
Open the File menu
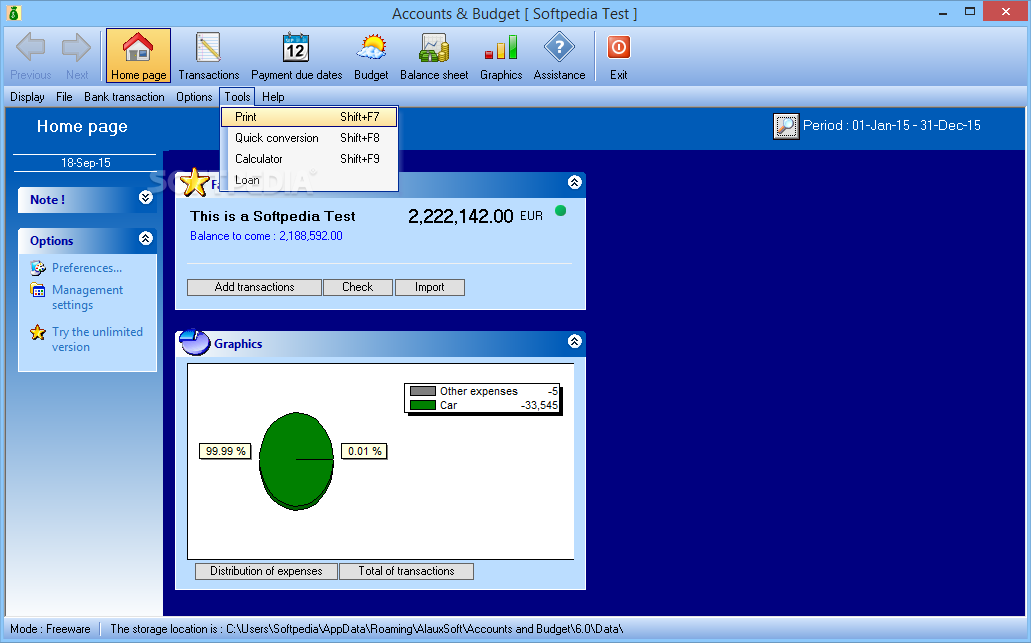coord(64,97)
